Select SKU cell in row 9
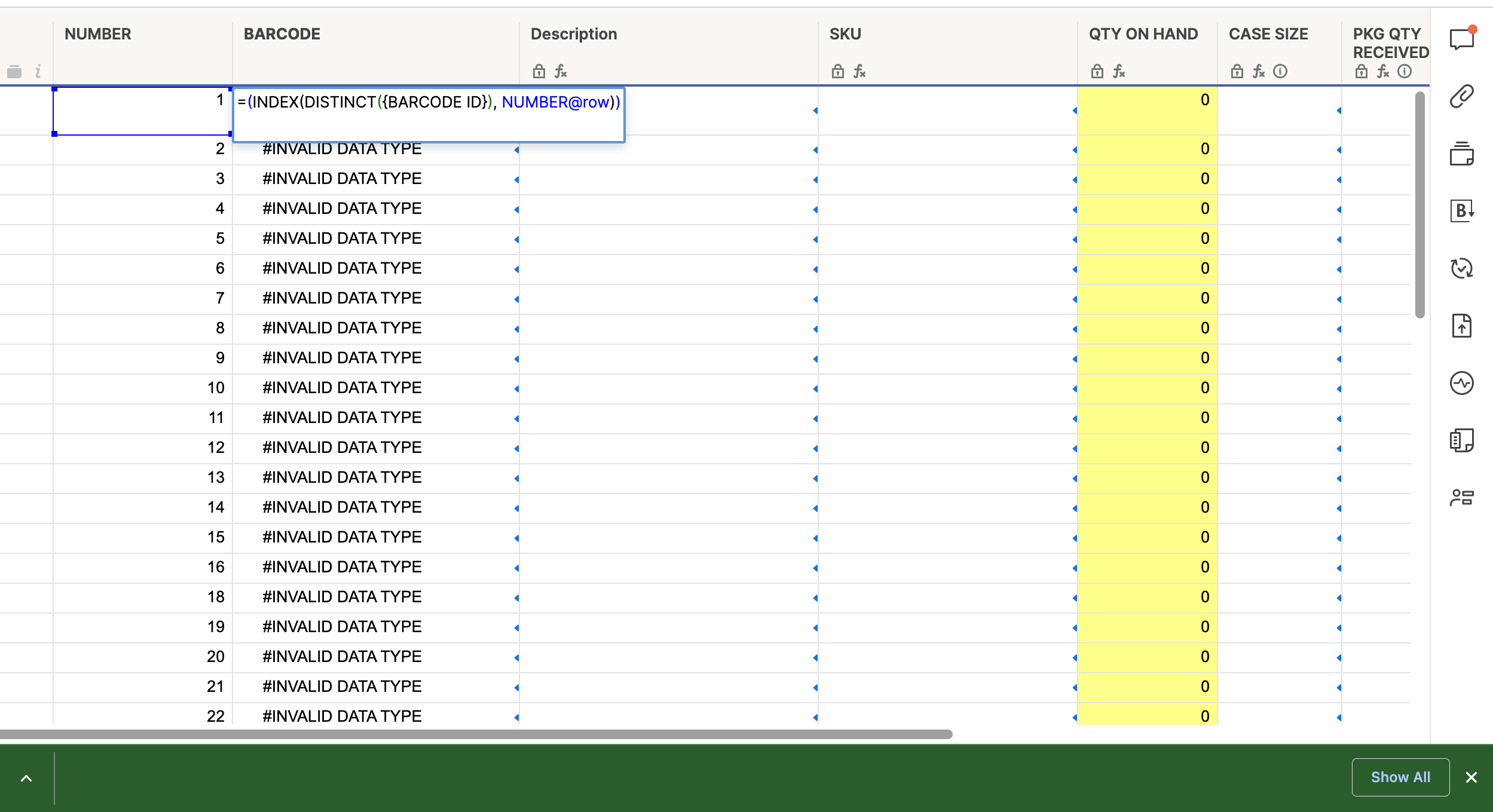Viewport: 1493px width, 812px height. 948,358
